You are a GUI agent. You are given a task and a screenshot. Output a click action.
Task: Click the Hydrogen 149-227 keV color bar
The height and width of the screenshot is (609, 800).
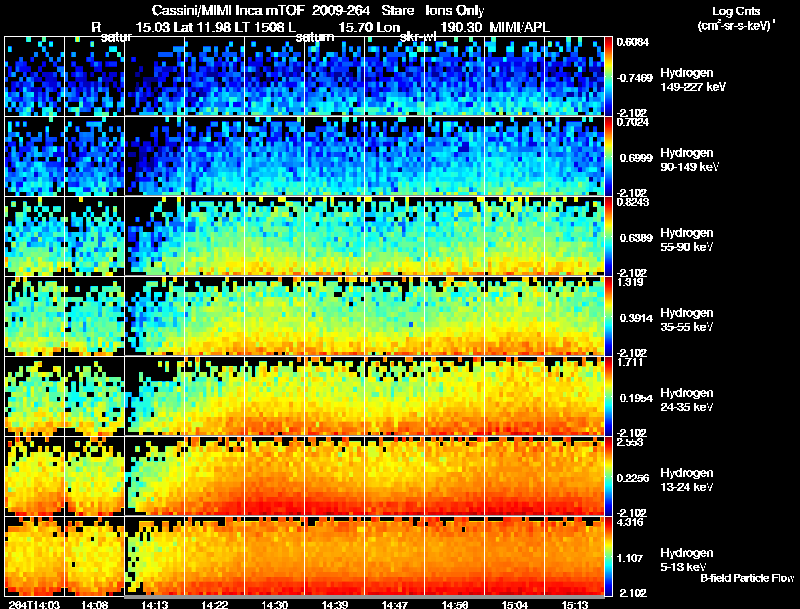tap(608, 76)
